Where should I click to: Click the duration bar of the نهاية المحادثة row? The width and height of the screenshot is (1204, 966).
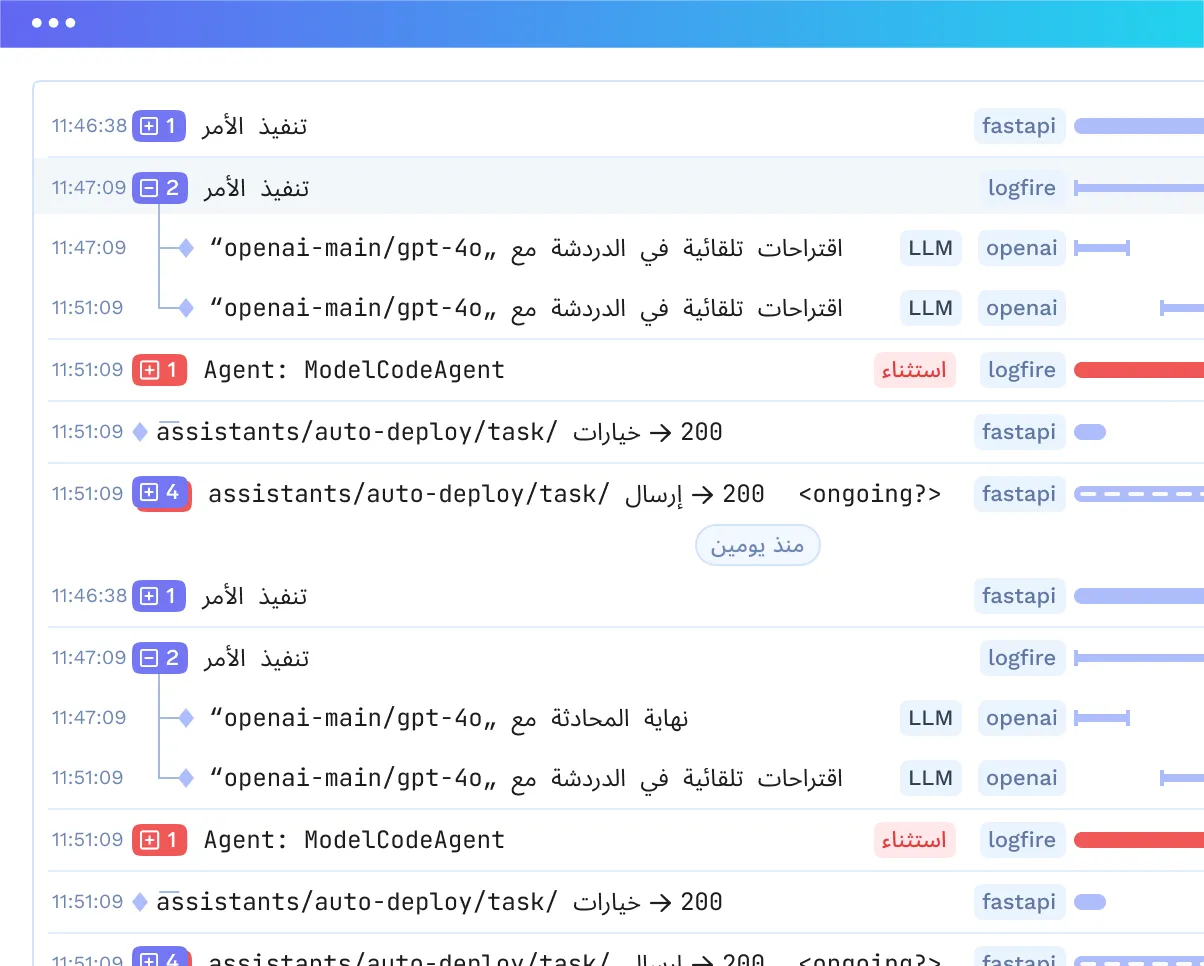[1102, 718]
